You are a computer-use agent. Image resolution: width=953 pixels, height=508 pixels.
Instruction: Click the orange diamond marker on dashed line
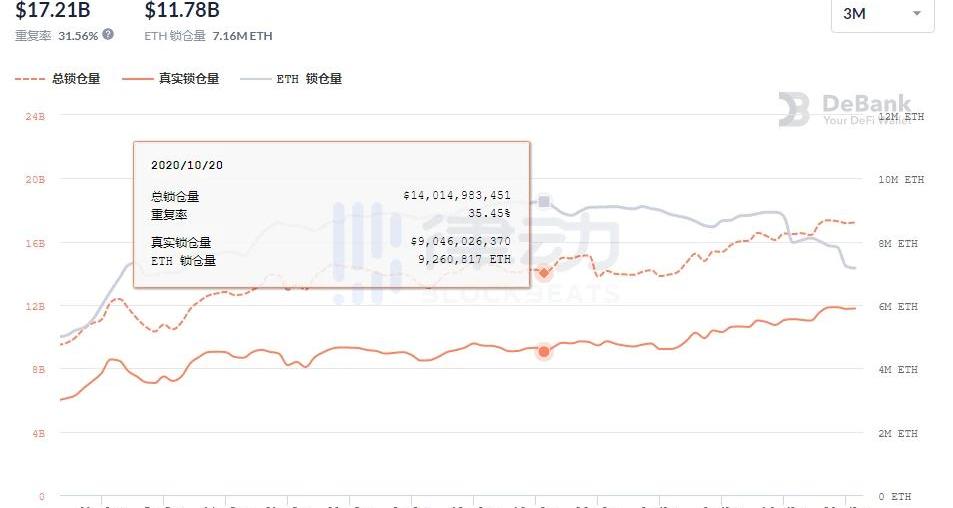544,273
